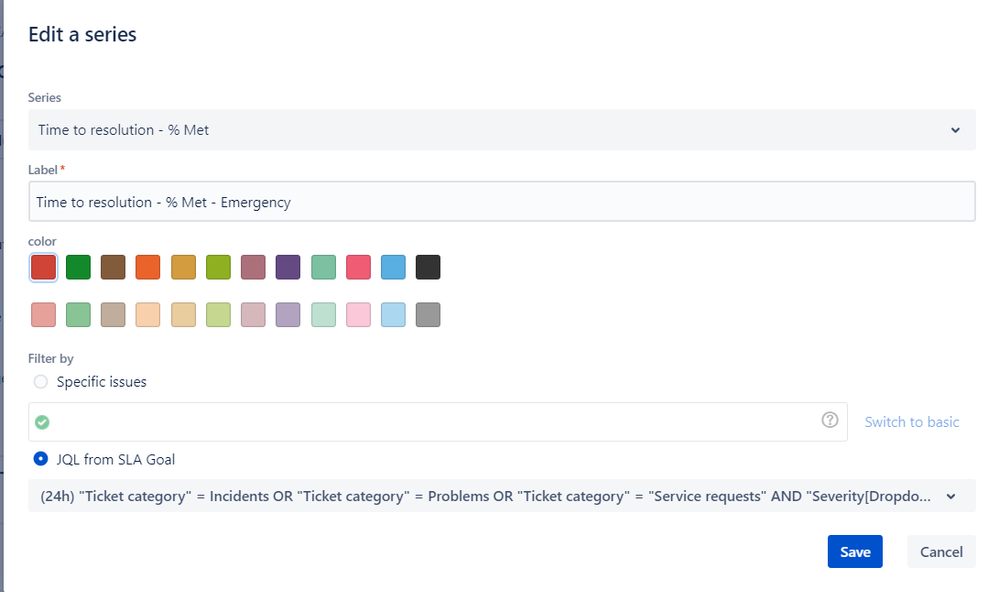Image resolution: width=999 pixels, height=592 pixels.
Task: Cancel editing the series
Action: pos(940,551)
